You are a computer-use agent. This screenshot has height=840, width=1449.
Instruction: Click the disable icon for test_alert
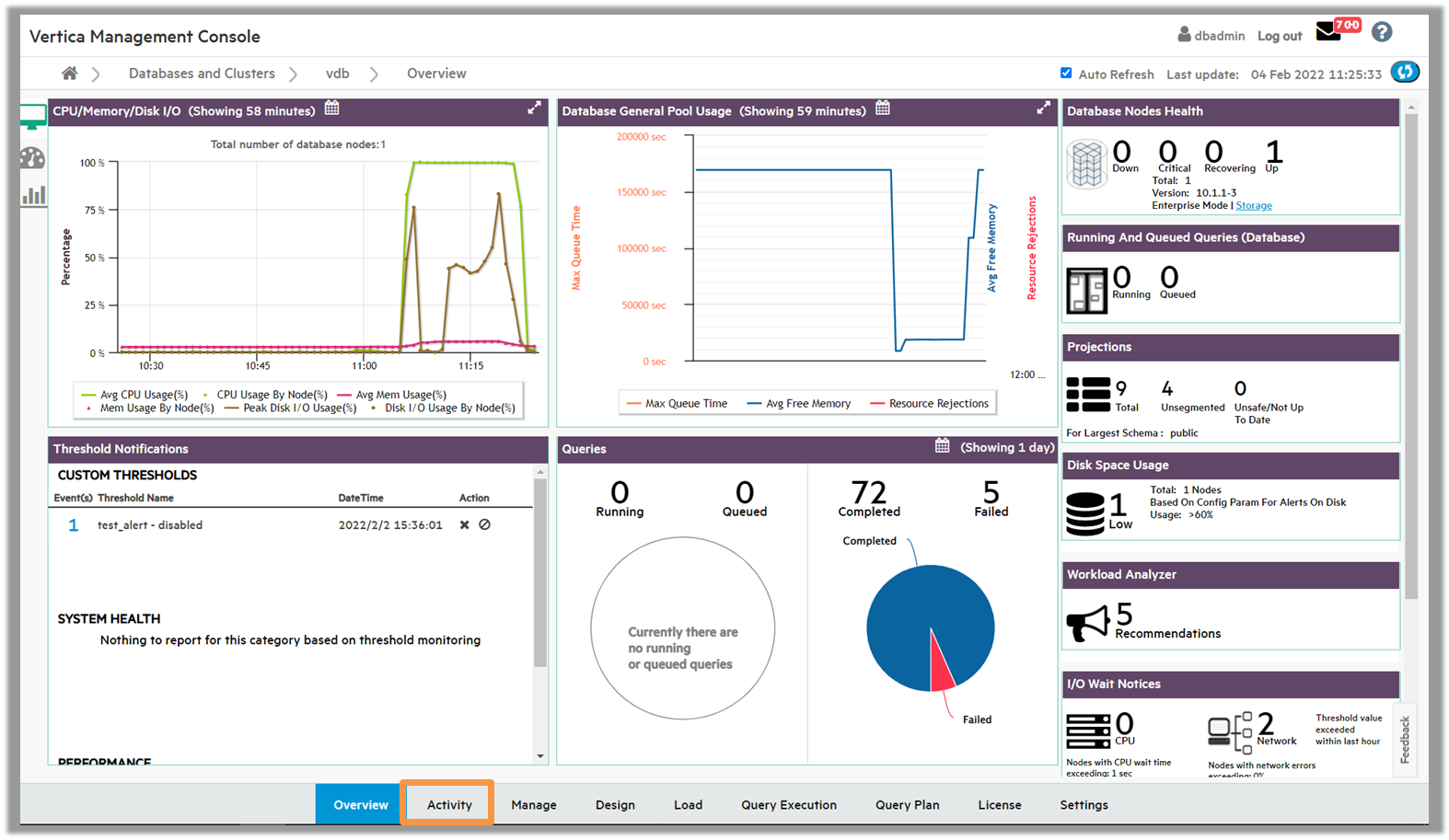point(485,525)
